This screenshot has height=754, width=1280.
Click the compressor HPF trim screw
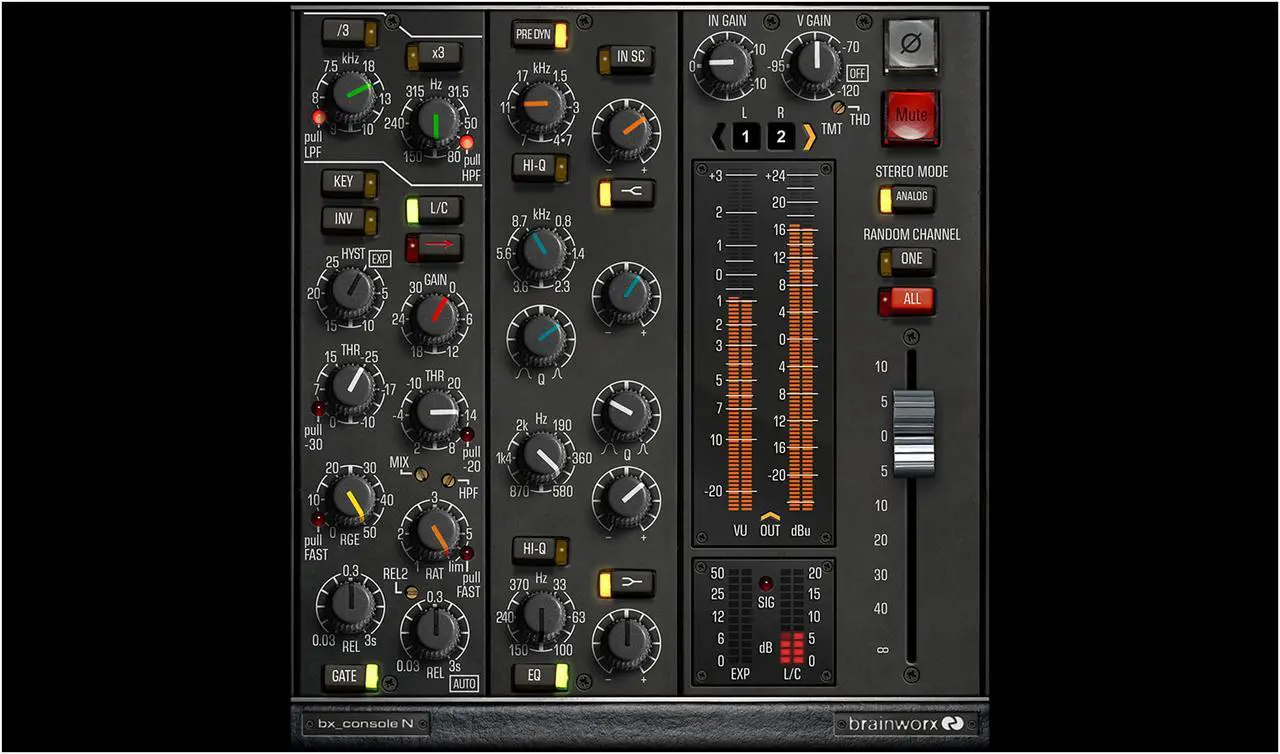449,481
